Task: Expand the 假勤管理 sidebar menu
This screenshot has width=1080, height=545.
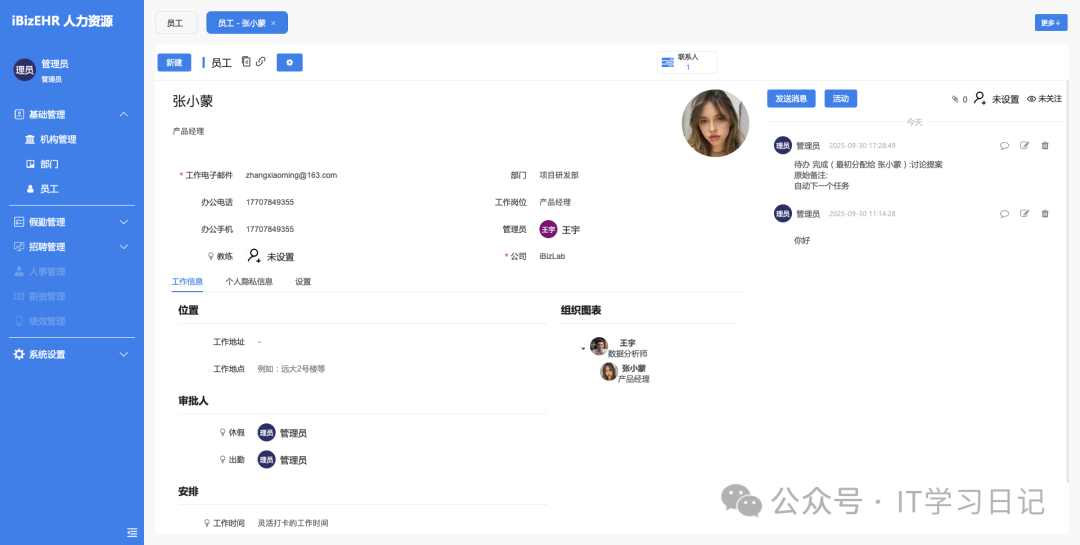Action: (x=124, y=222)
